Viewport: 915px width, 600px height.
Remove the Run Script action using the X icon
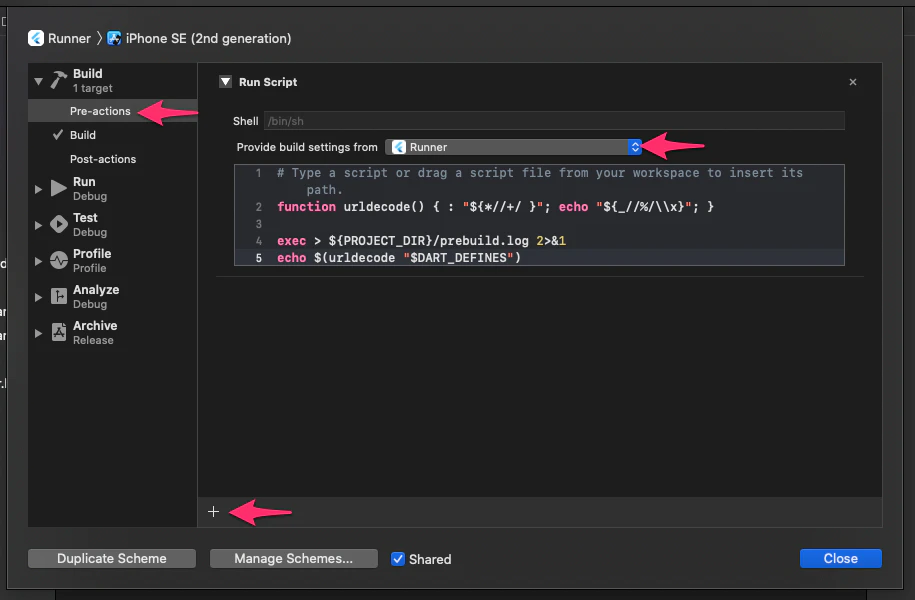[852, 82]
